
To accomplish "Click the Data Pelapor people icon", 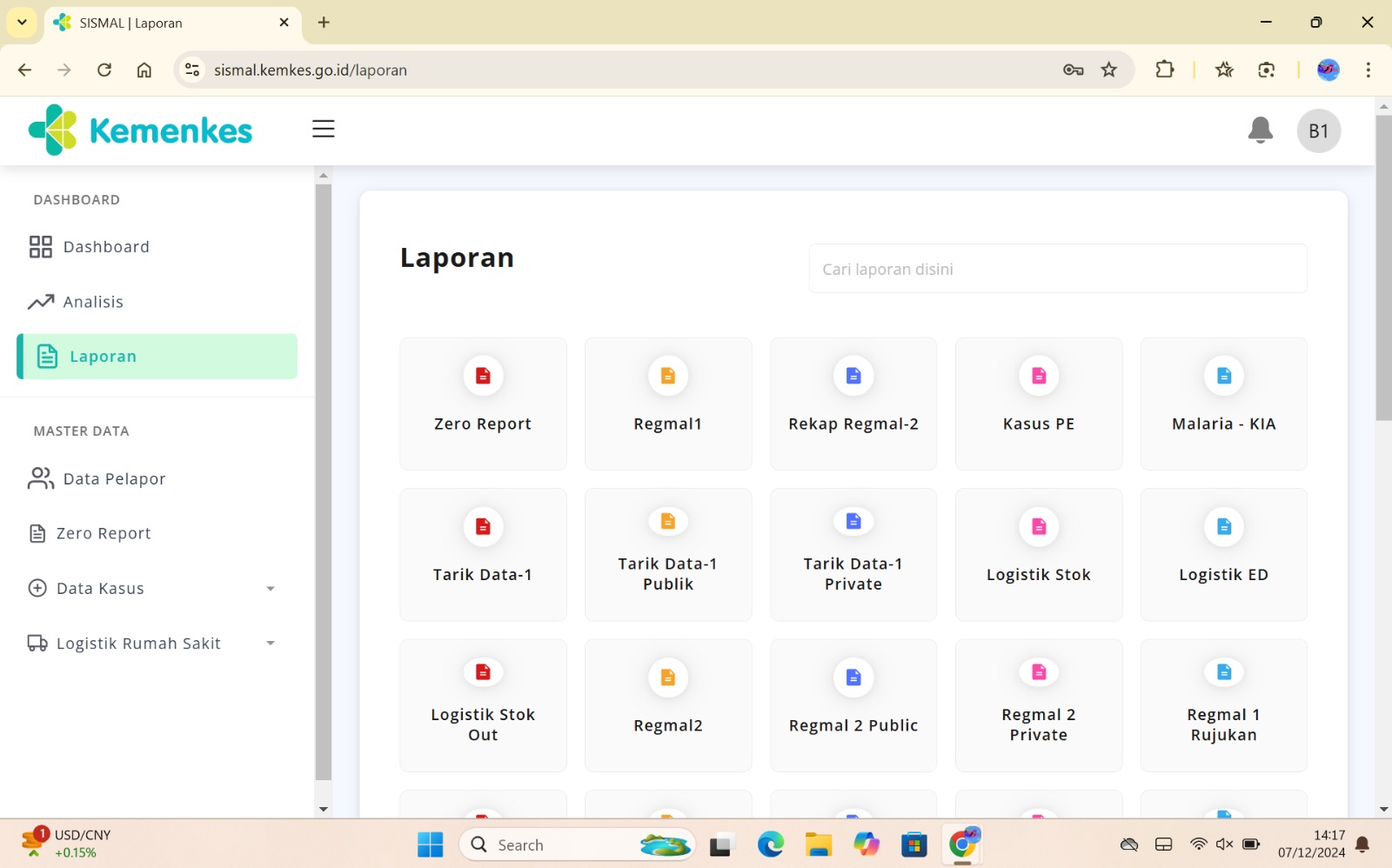I will 40,478.
